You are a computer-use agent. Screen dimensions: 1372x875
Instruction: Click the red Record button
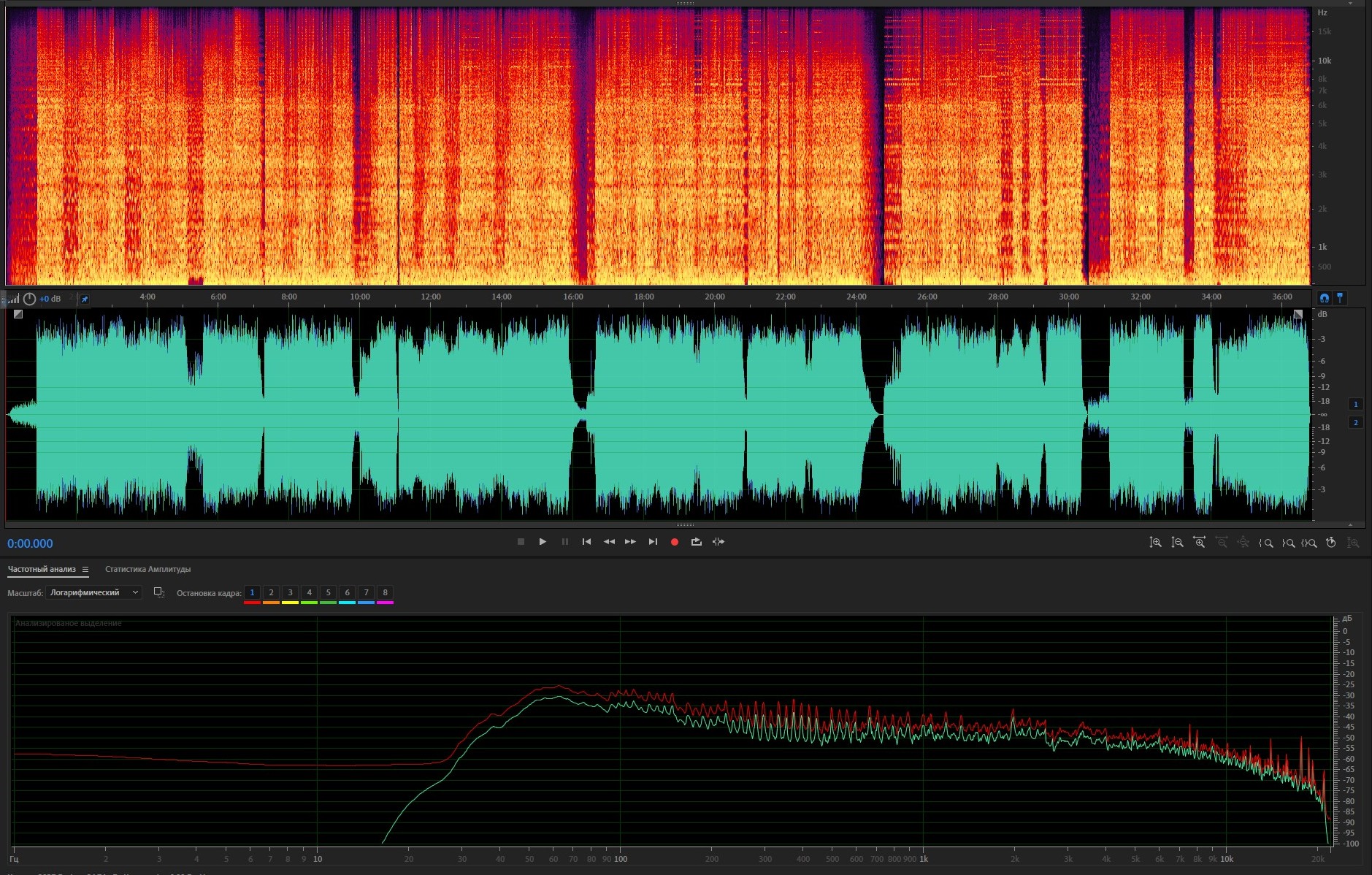(675, 542)
